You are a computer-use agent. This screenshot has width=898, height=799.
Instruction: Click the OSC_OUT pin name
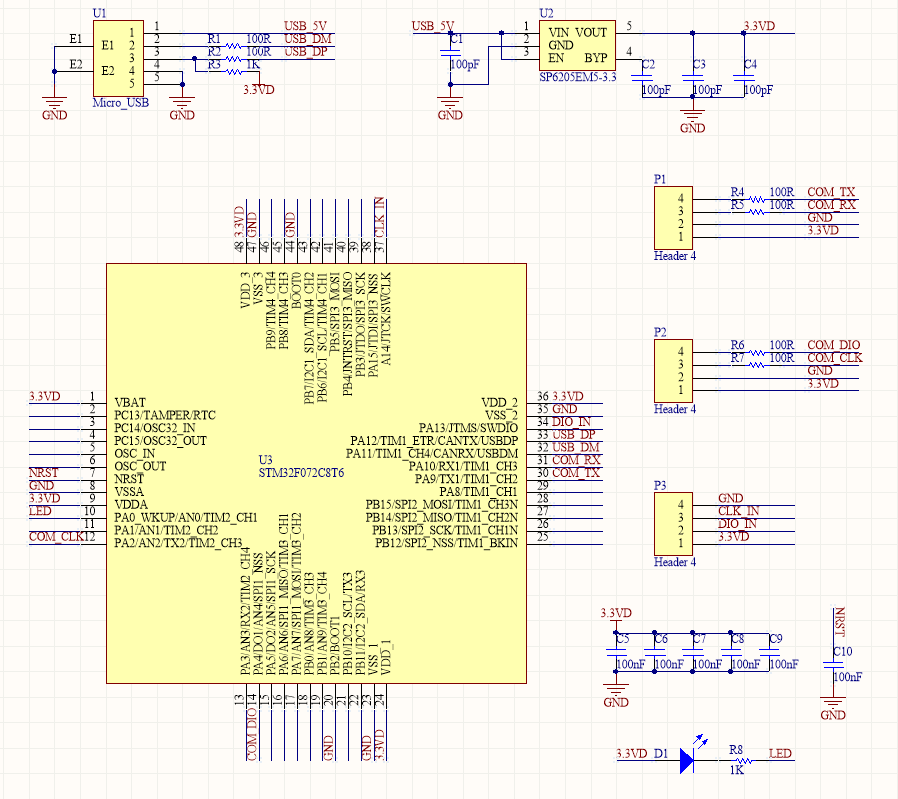click(140, 466)
